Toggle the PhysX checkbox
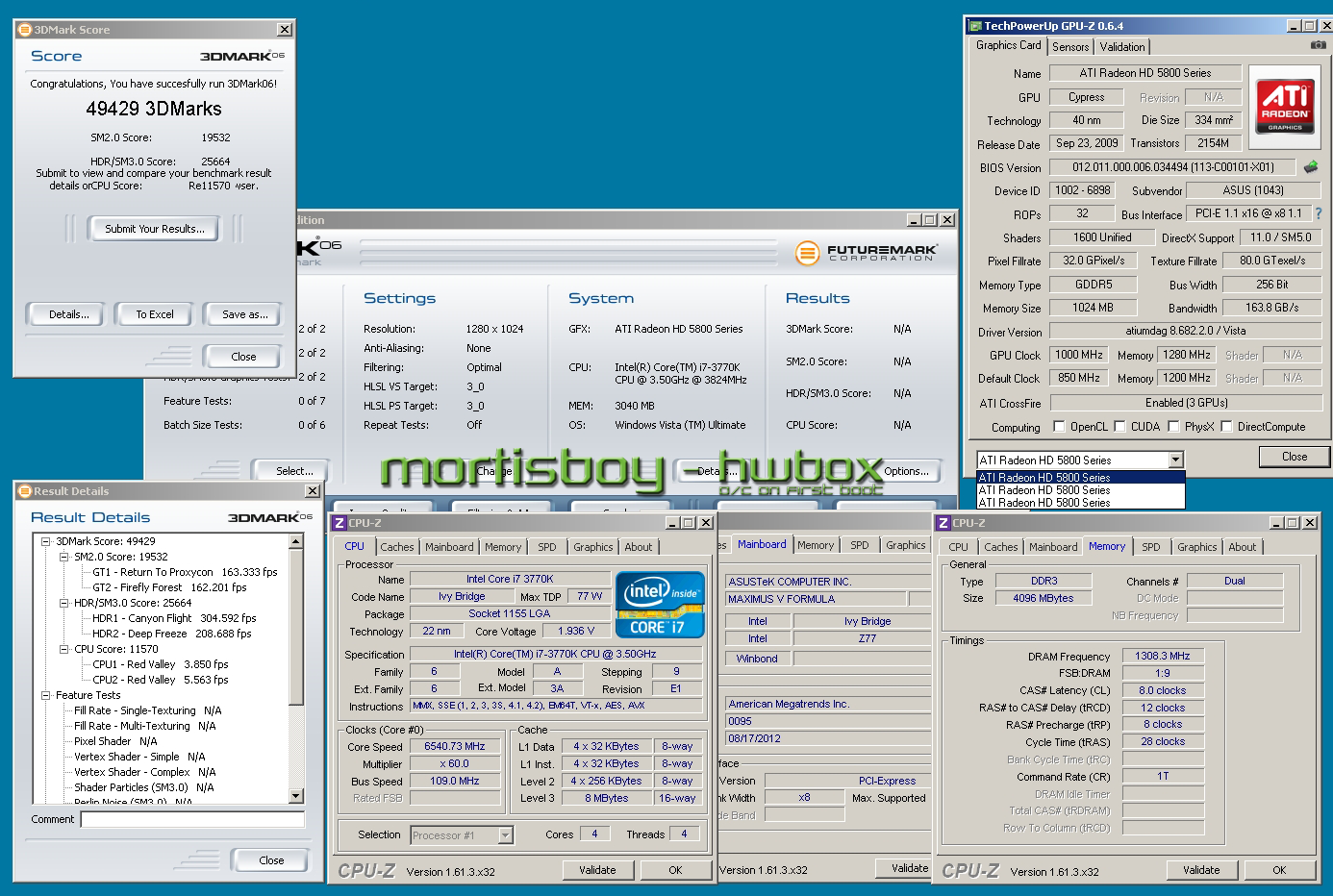The image size is (1333, 896). (1173, 427)
